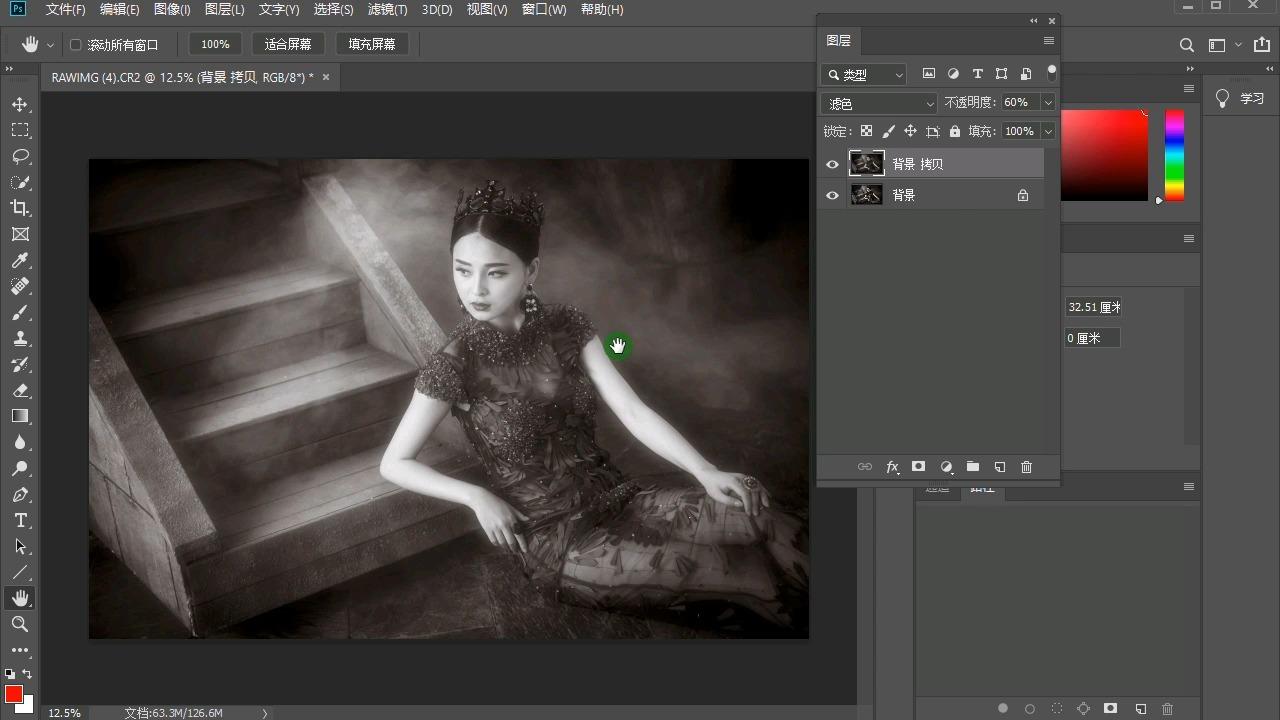This screenshot has height=720, width=1280.
Task: Open the 文件(F) menu
Action: [66, 10]
